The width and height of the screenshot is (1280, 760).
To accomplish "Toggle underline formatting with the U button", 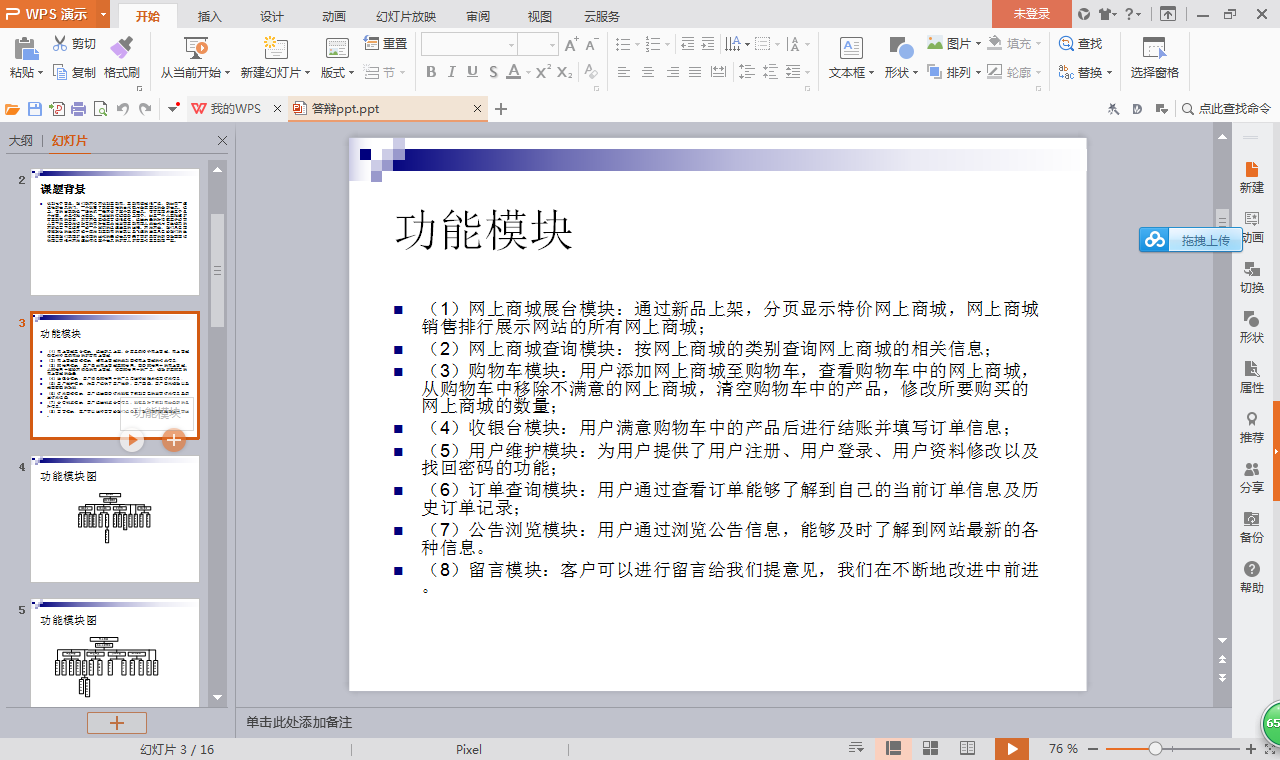I will point(470,72).
